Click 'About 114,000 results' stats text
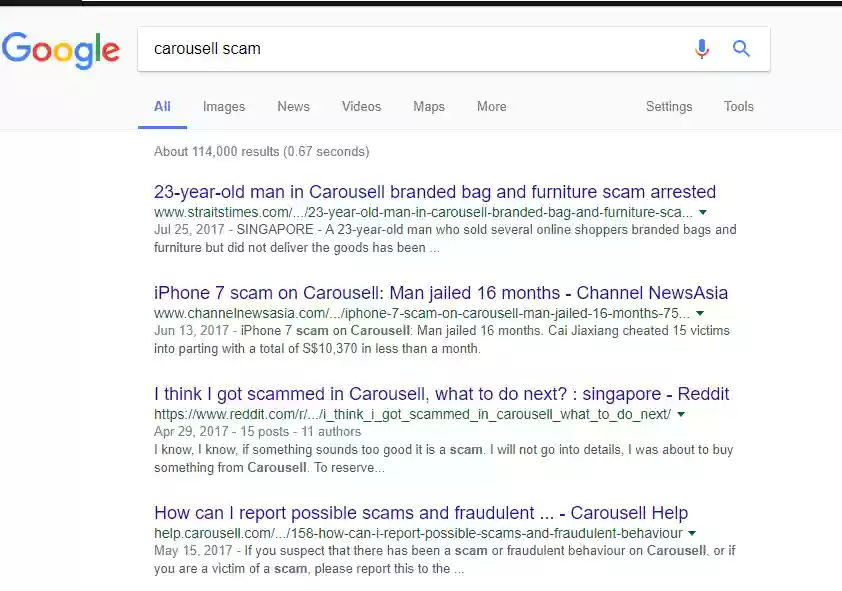Screen dimensions: 842x591 tap(262, 151)
